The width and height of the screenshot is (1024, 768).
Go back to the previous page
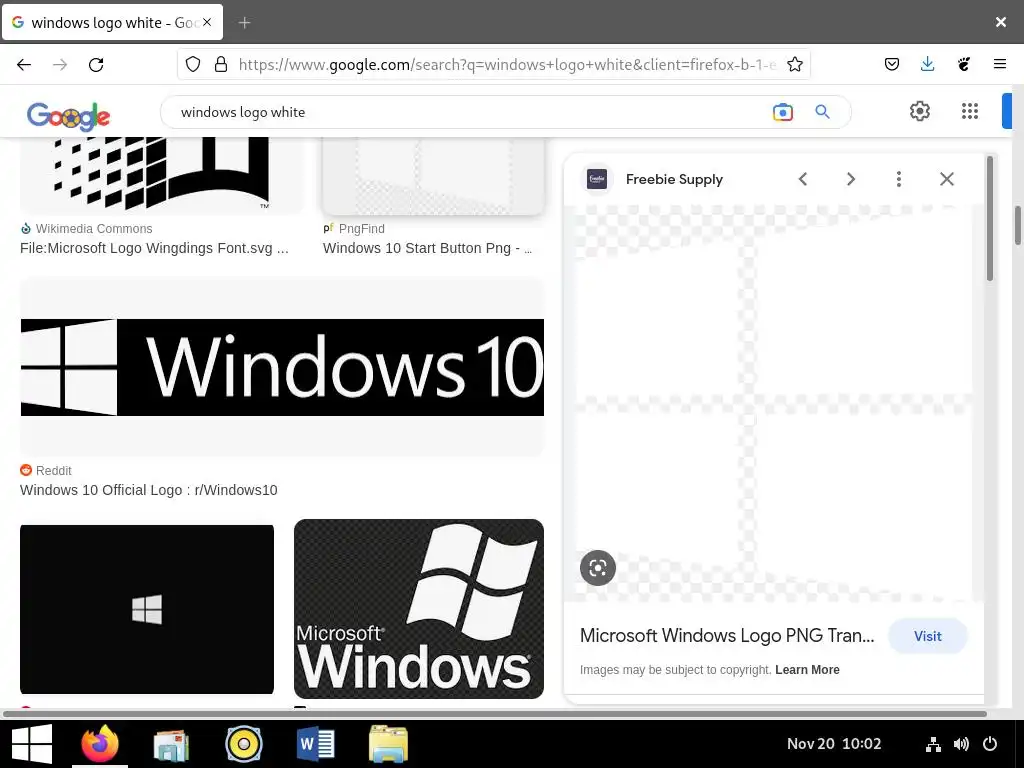click(x=24, y=64)
